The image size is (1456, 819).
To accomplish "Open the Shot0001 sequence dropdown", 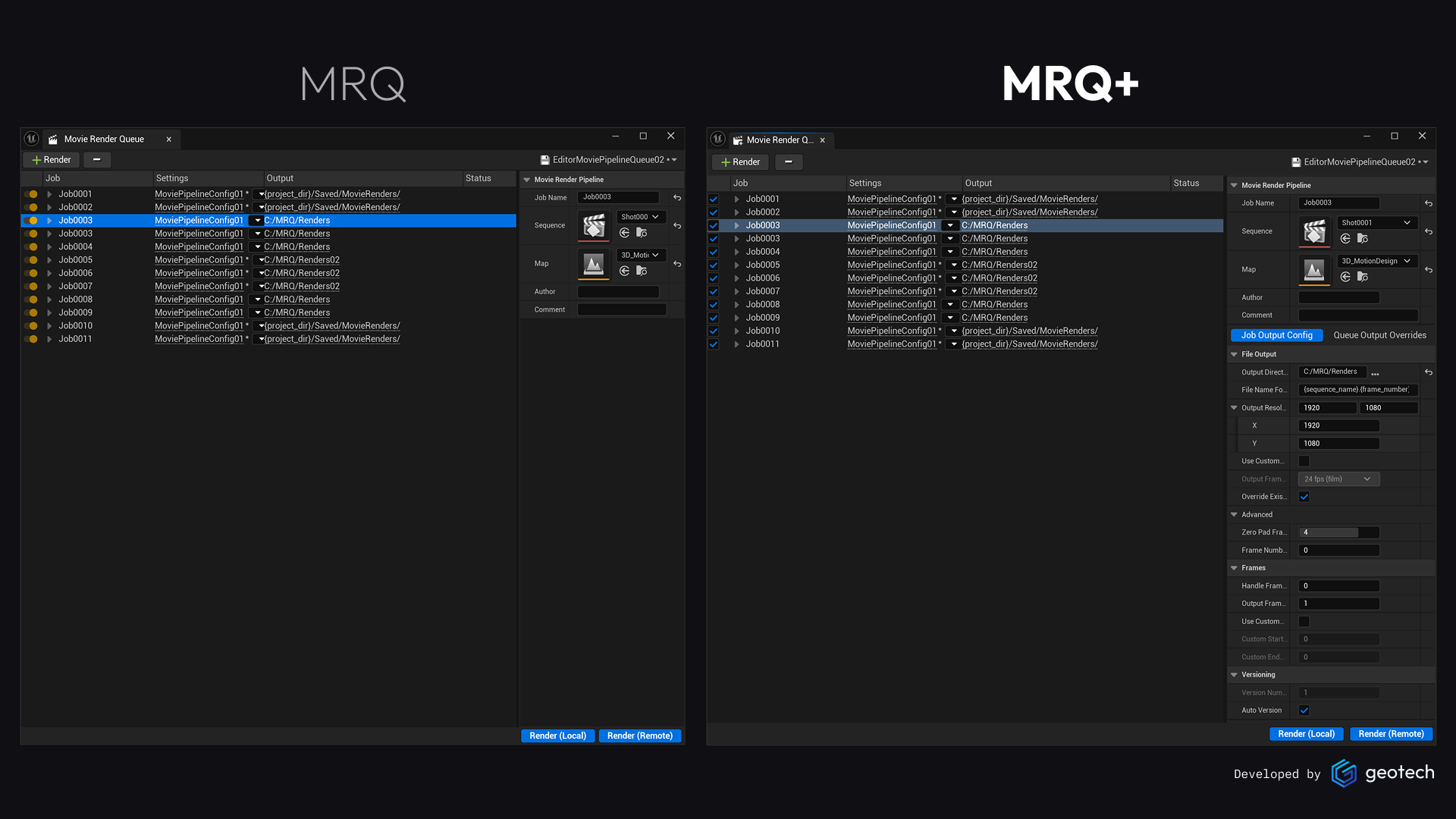I will pos(1376,222).
